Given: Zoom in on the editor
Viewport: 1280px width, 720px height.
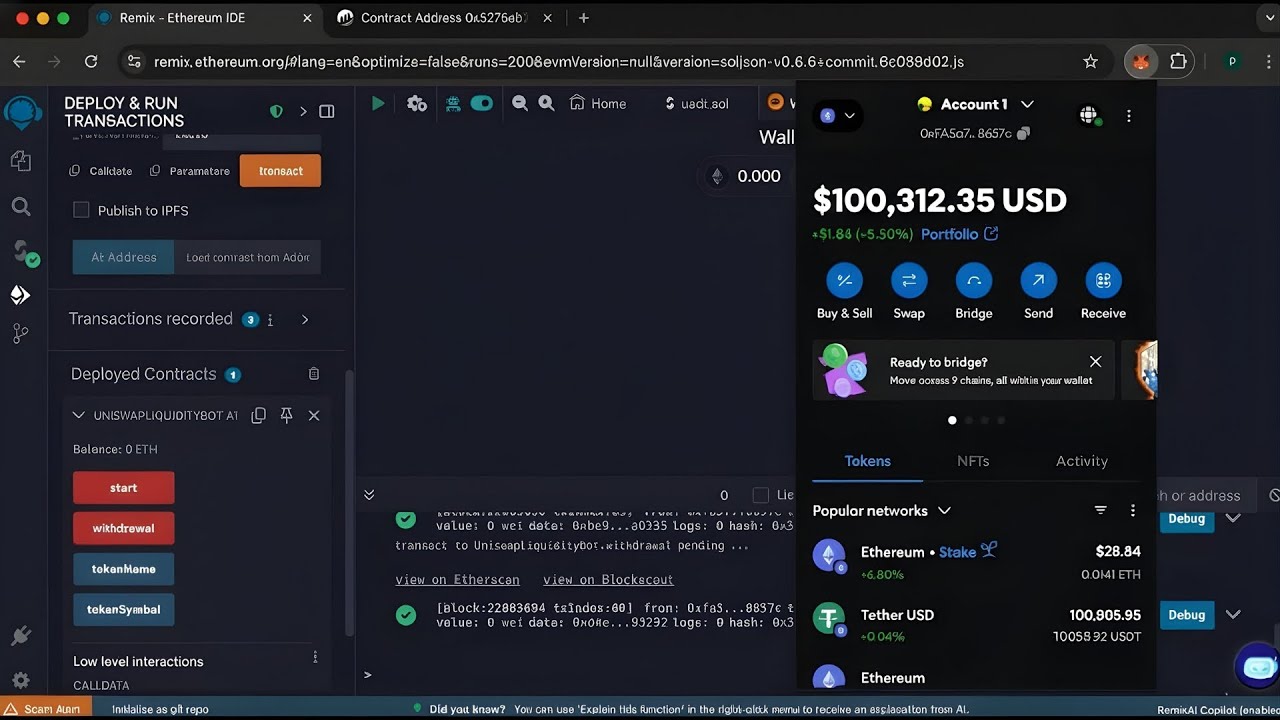Looking at the screenshot, I should click(546, 103).
